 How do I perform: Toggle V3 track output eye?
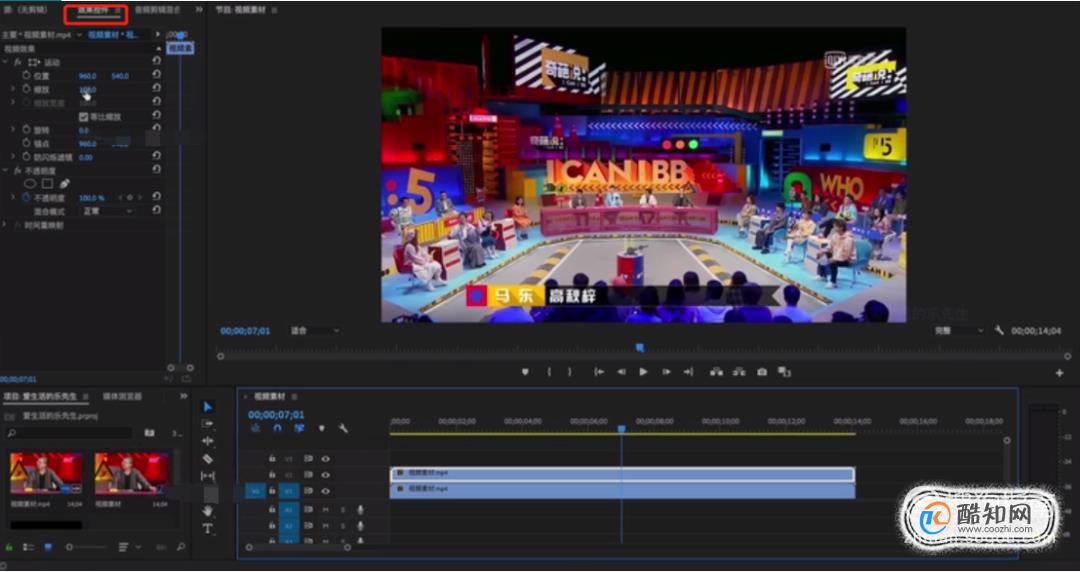[325, 458]
